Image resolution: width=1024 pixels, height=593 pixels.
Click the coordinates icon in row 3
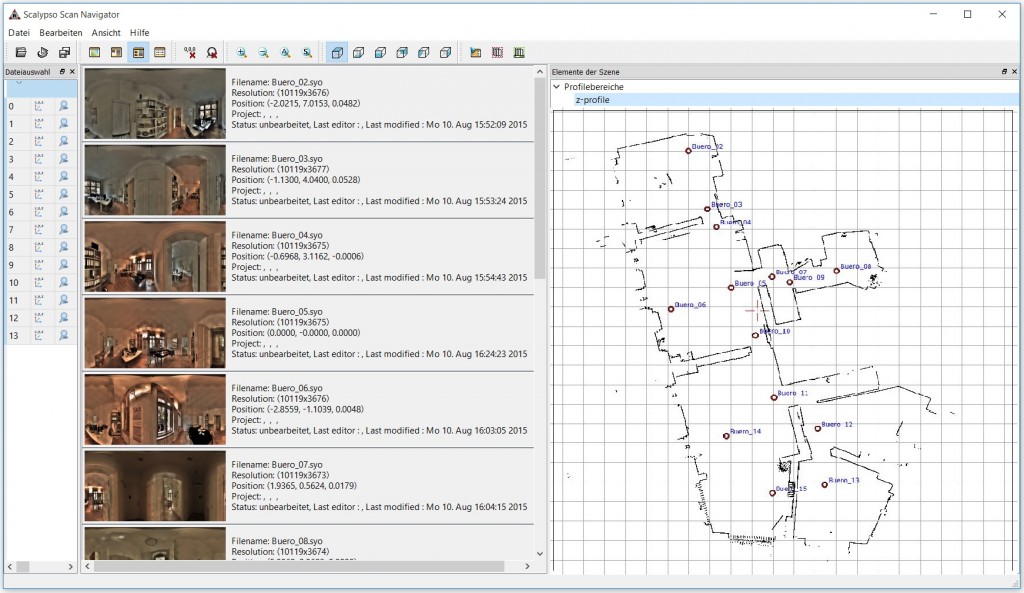(39, 159)
